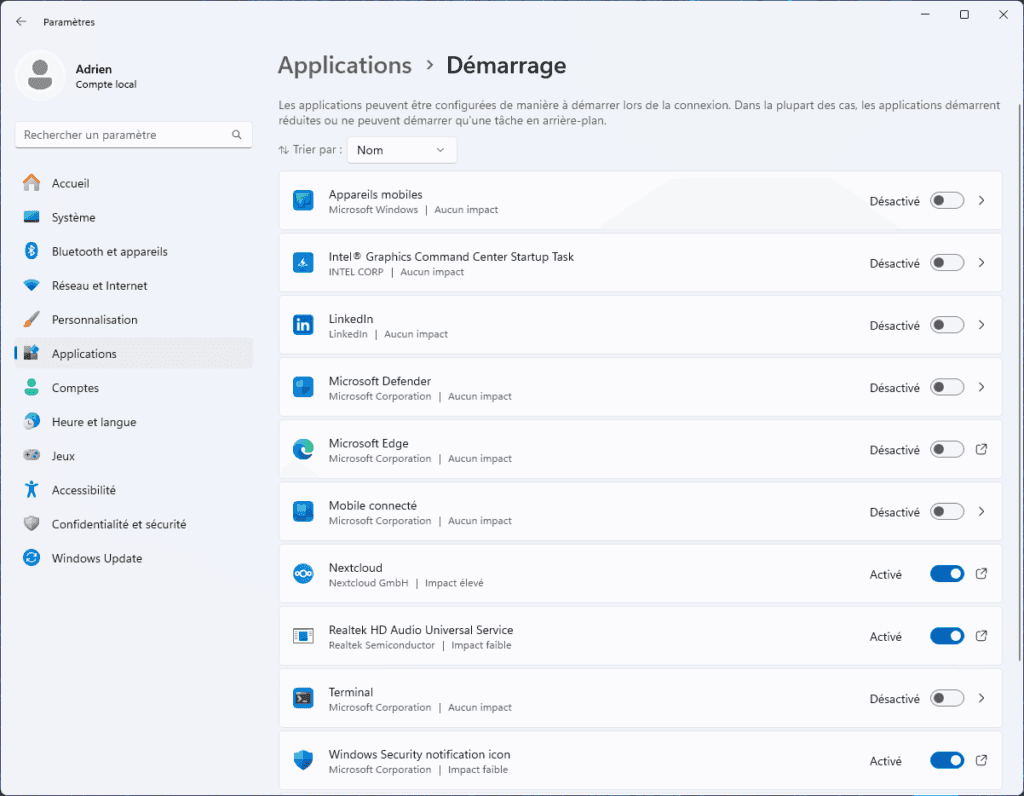Screen dimensions: 1024x796
Task: Expand Intel Graphics Command Center chevron
Action: 981,263
